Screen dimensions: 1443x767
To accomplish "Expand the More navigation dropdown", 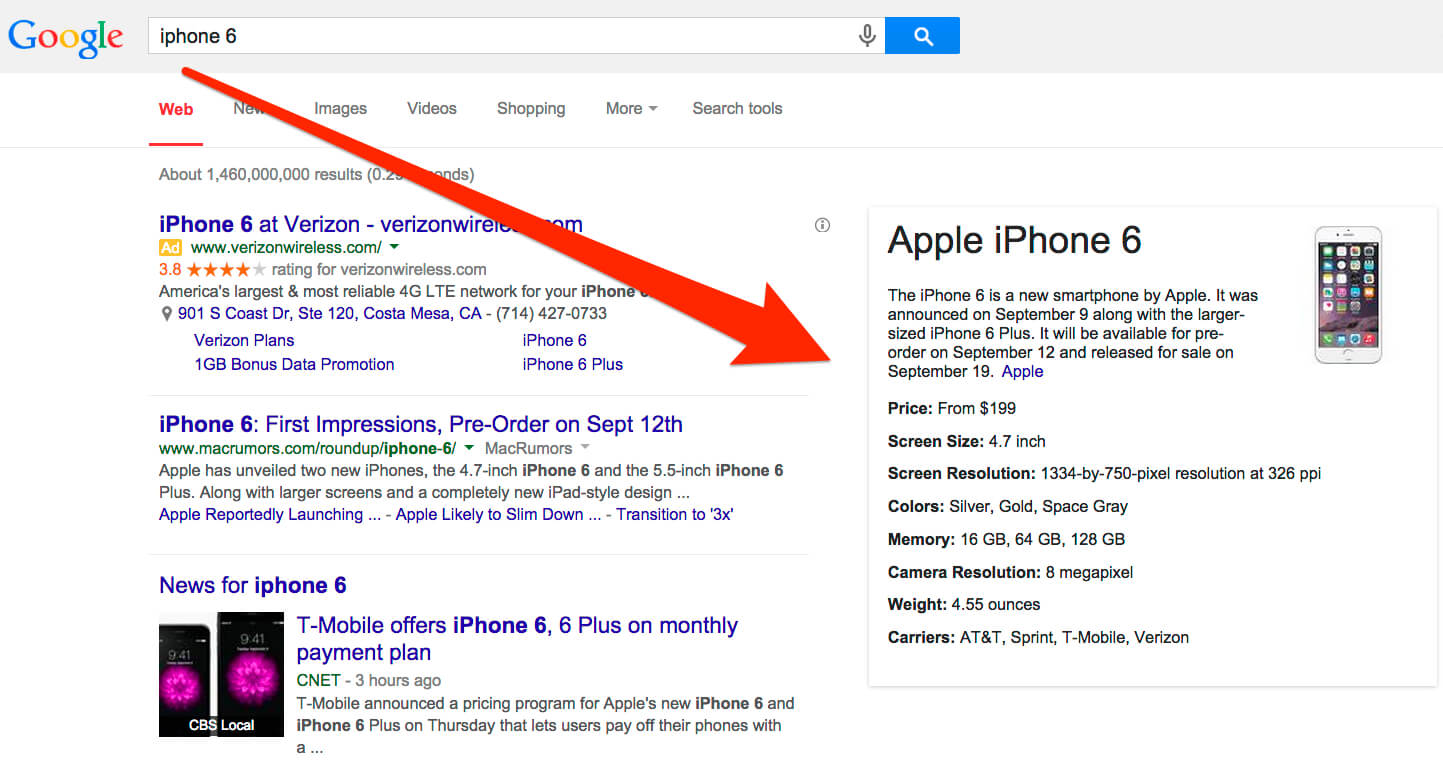I will tap(630, 108).
